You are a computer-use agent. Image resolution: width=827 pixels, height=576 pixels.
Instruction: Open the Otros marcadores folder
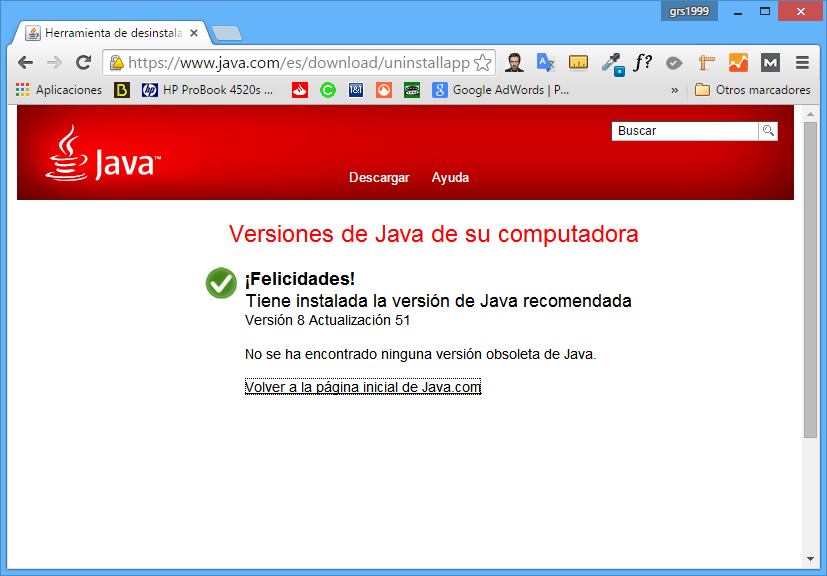(x=752, y=90)
